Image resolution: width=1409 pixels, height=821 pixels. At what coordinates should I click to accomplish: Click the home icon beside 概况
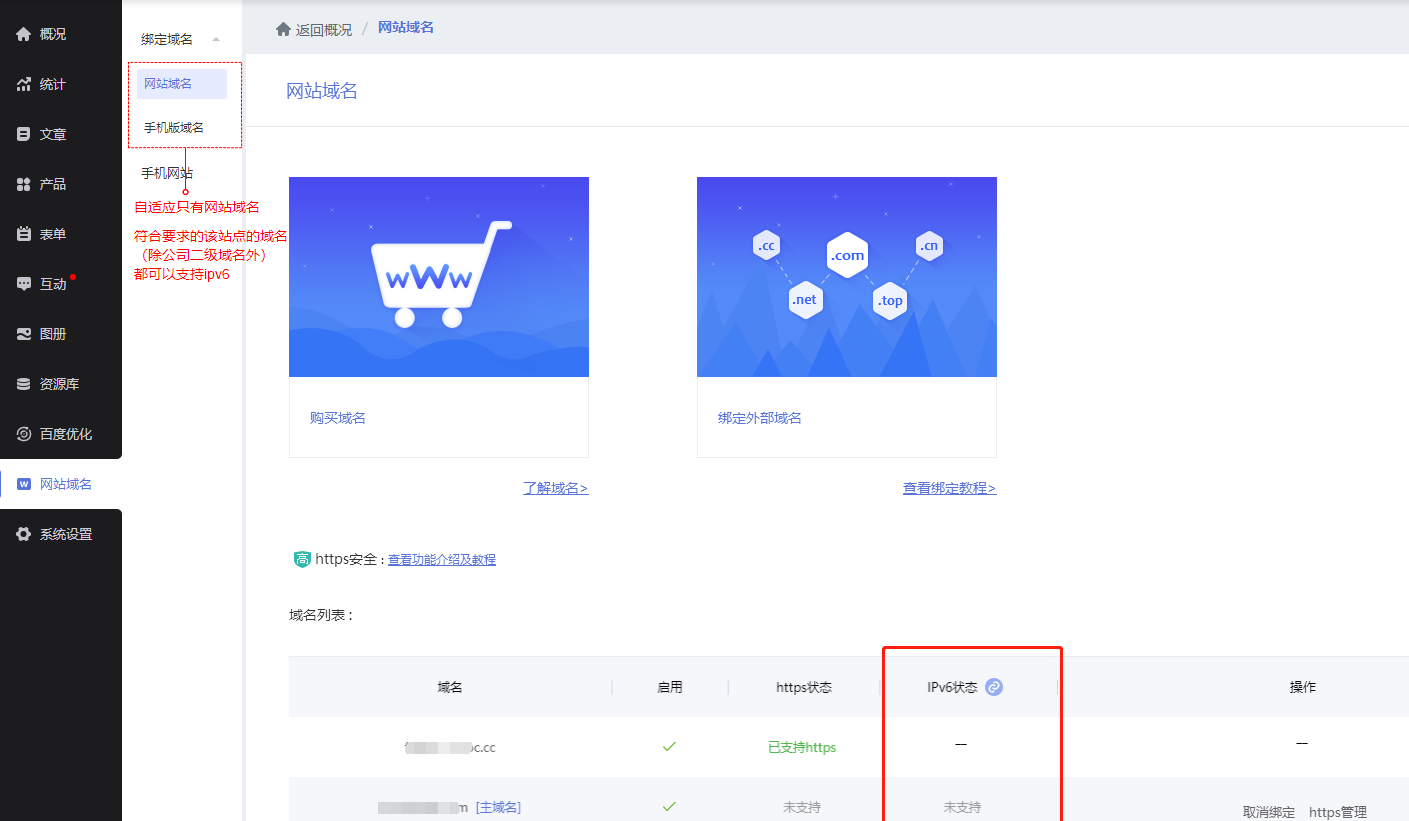click(24, 34)
